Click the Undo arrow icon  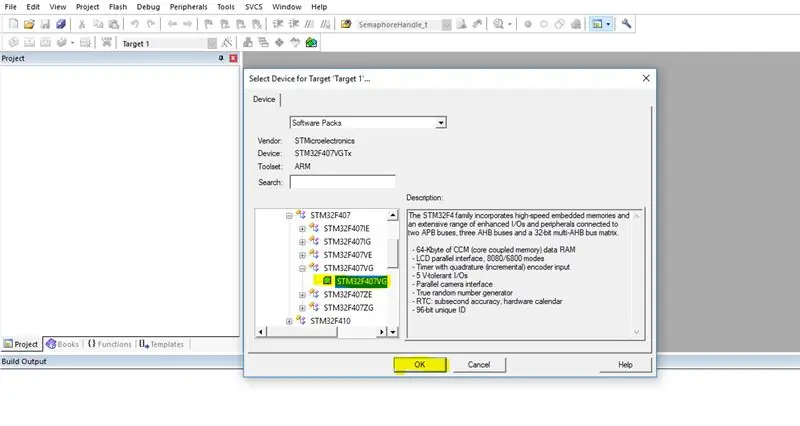pos(135,24)
